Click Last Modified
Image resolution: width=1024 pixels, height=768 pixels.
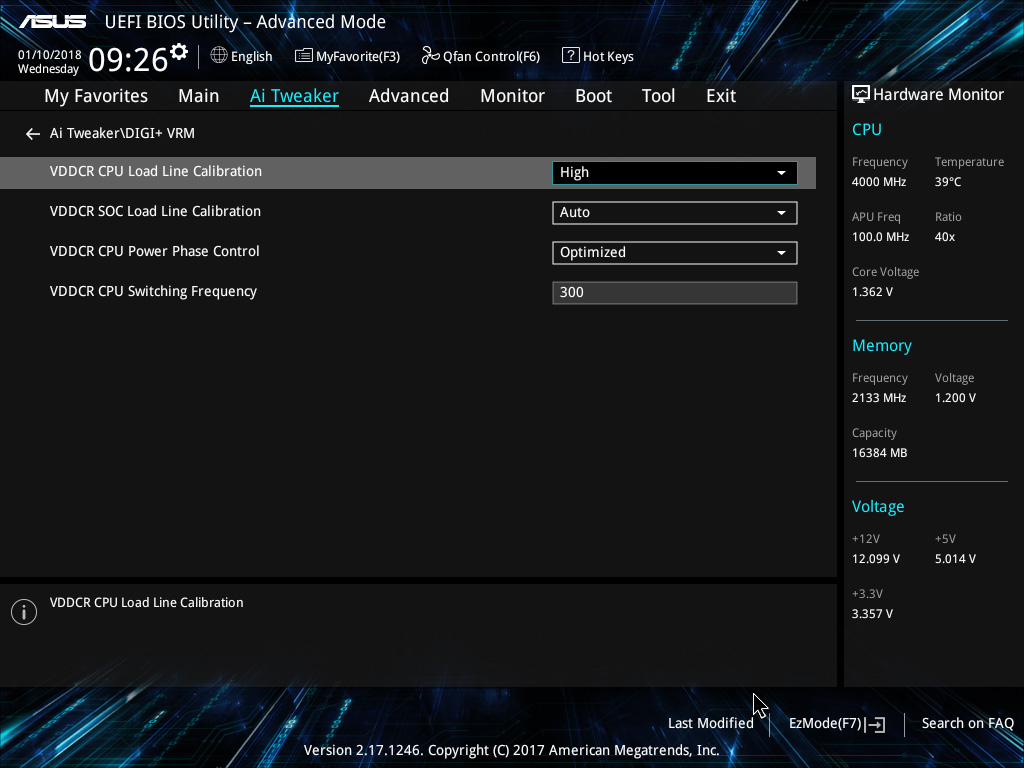click(711, 723)
